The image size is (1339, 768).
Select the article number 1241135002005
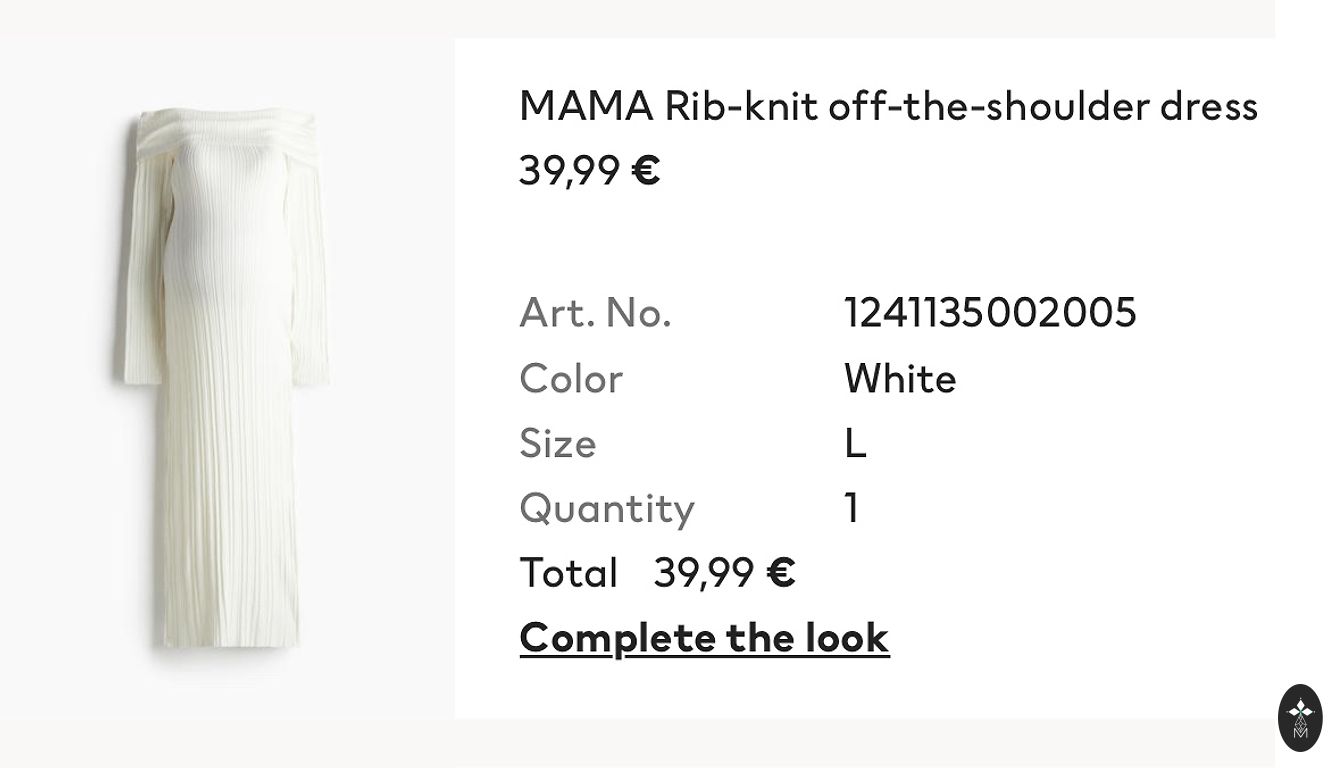point(990,312)
